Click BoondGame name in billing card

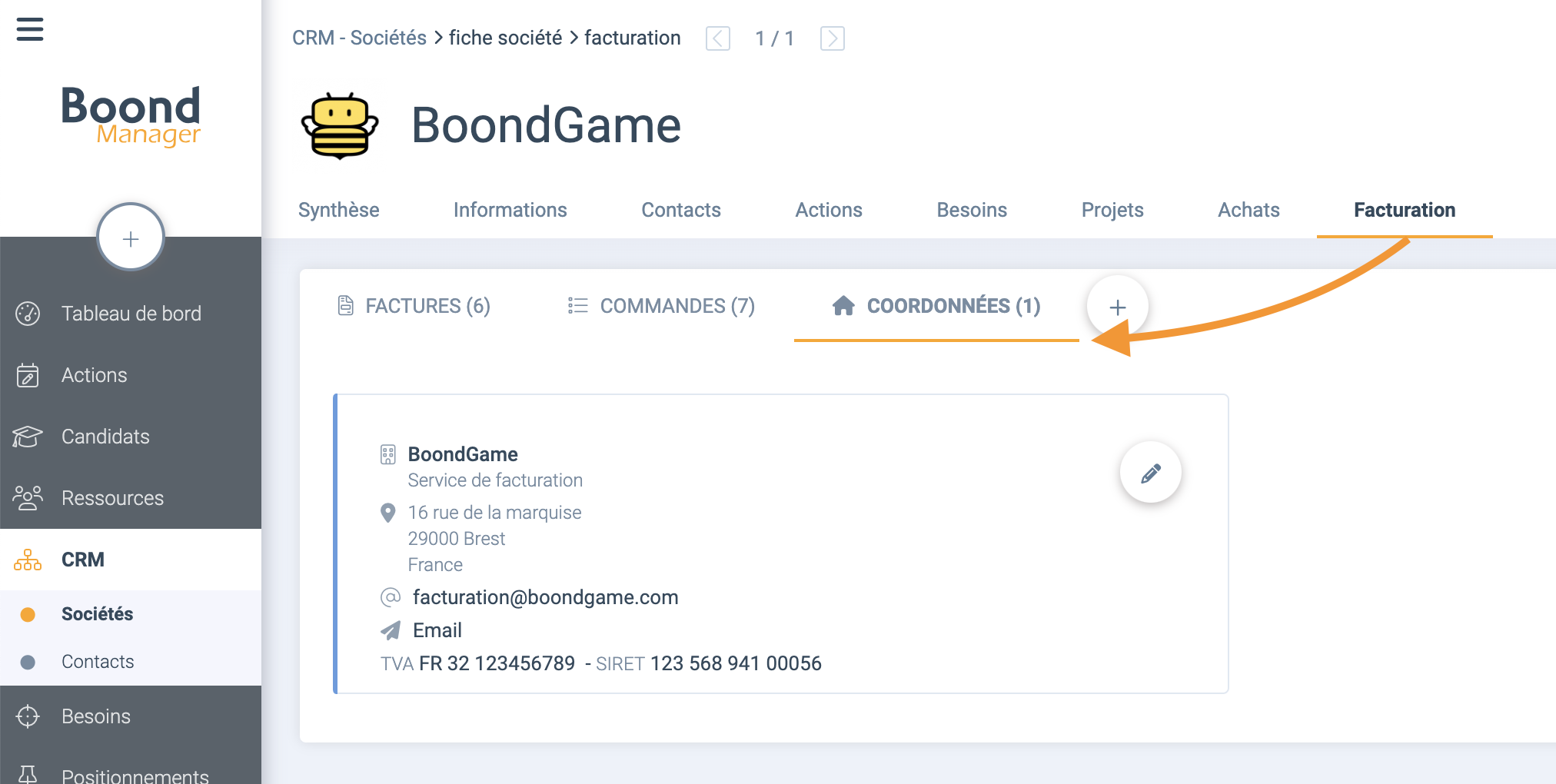(463, 454)
